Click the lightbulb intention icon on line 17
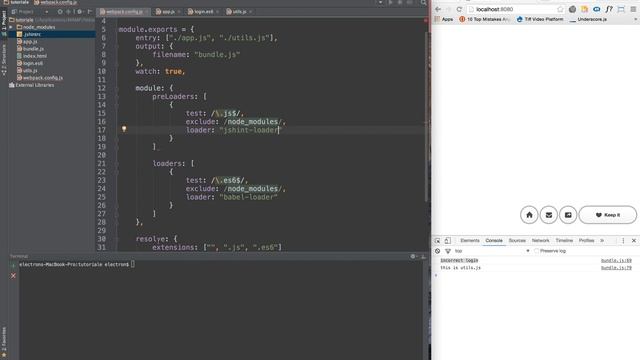This screenshot has height=360, width=640. [x=124, y=129]
